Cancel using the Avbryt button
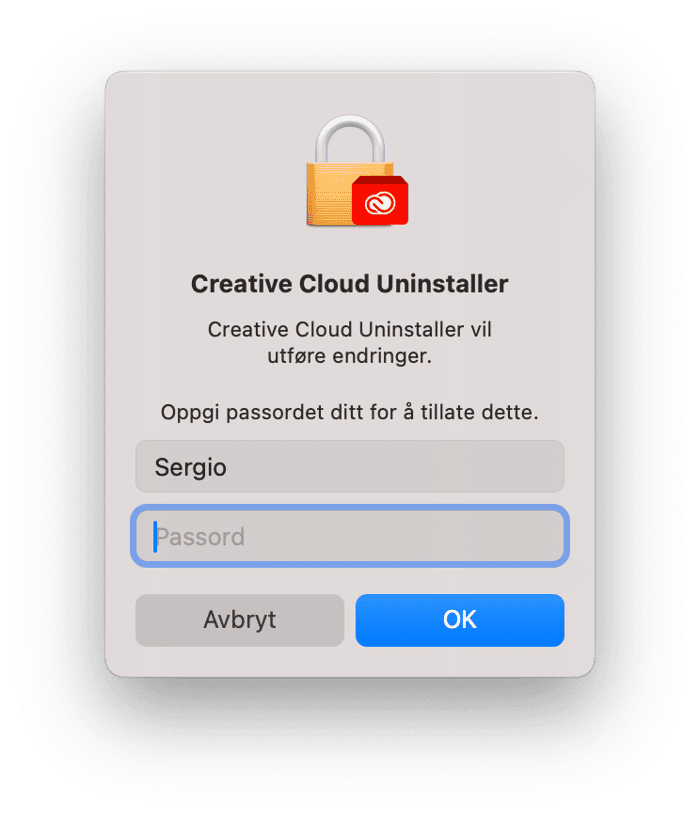 point(239,620)
